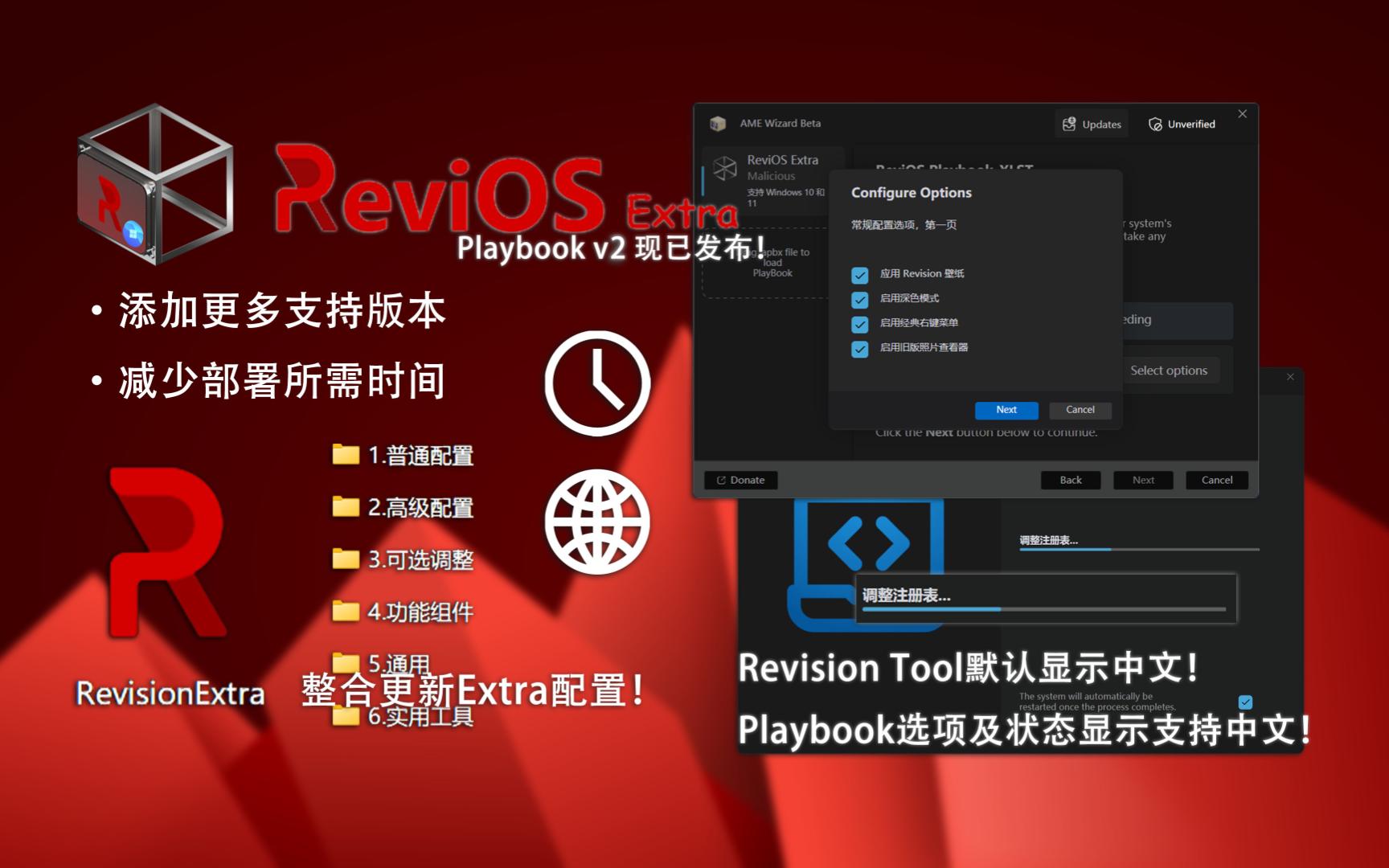The width and height of the screenshot is (1389, 868).
Task: Click the ReviOS cube logo
Action: pos(155,184)
